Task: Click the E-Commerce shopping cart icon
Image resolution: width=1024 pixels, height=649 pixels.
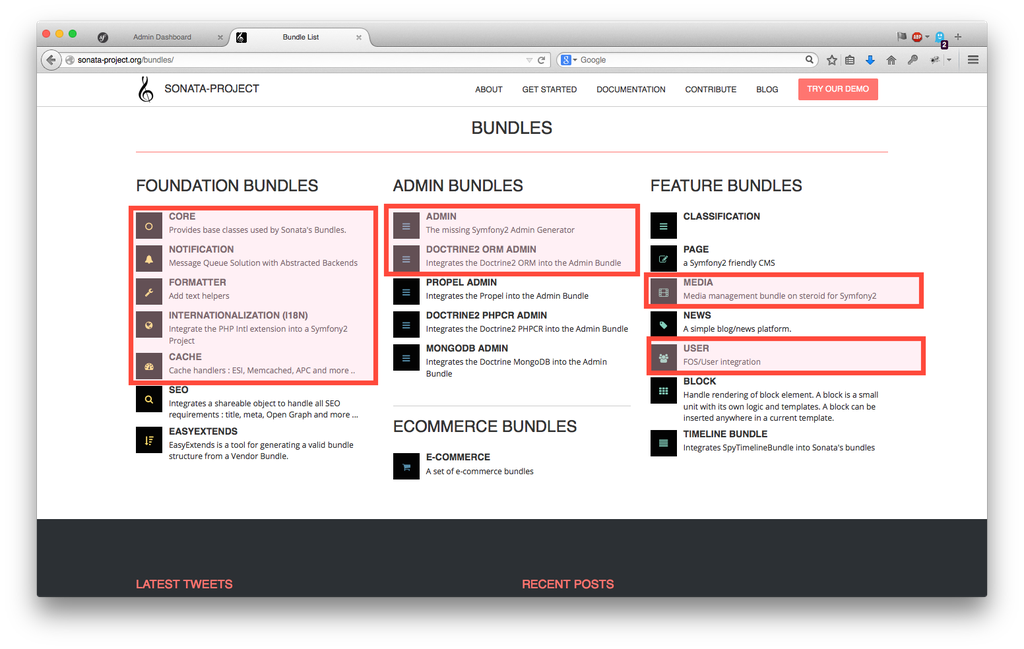Action: pyautogui.click(x=406, y=466)
